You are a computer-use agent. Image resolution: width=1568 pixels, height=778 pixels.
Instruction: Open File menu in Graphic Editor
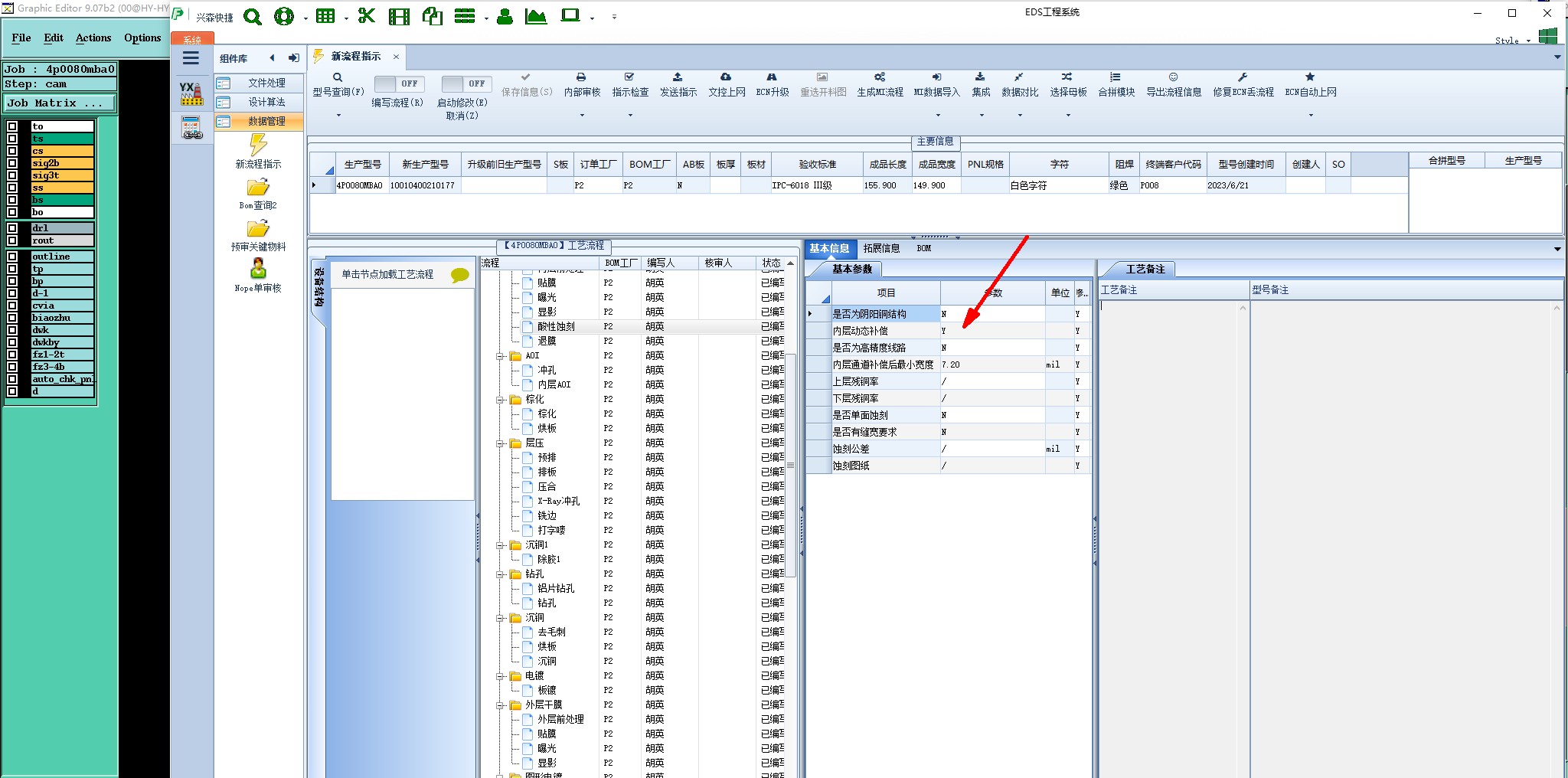tap(21, 38)
